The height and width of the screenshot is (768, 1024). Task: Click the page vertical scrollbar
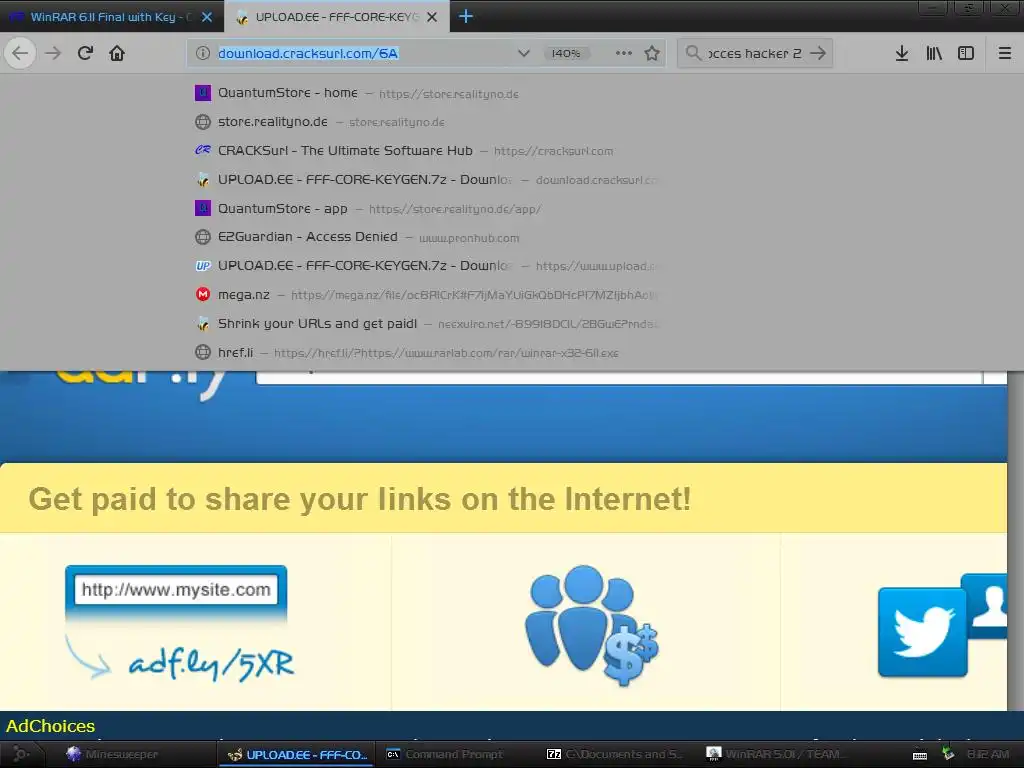tap(1016, 541)
